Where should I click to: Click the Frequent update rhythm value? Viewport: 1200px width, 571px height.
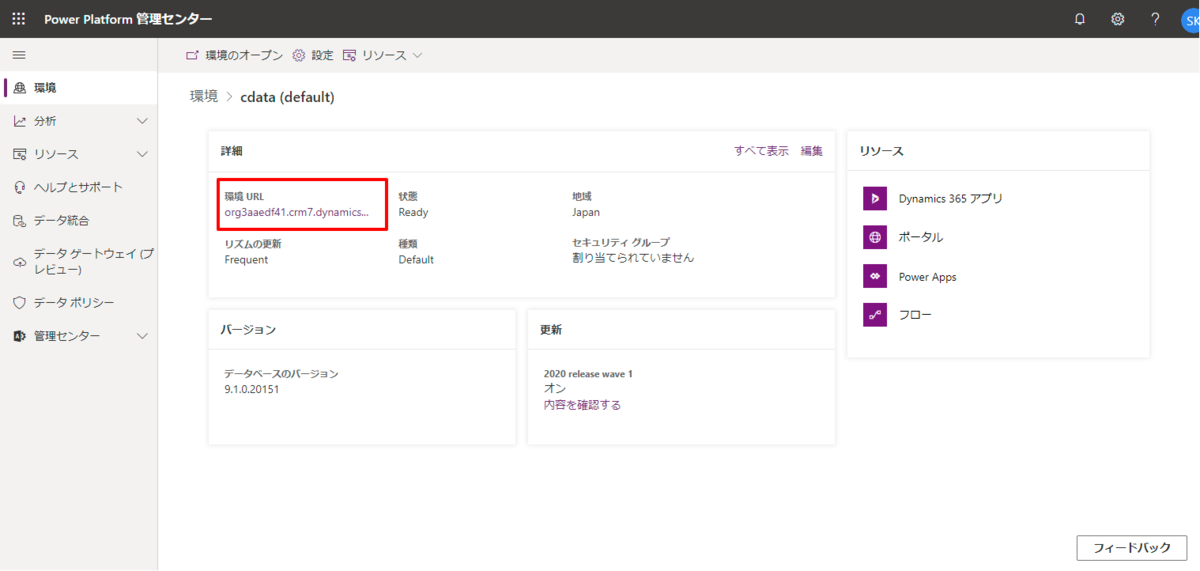pos(246,259)
